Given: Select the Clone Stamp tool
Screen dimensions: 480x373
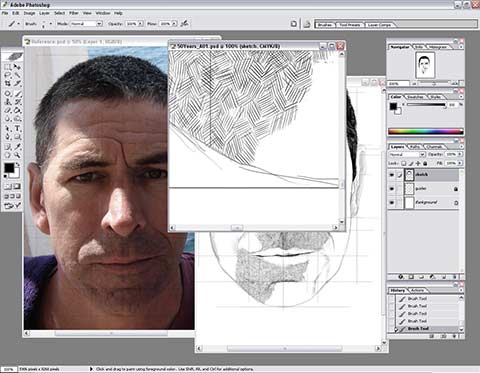Looking at the screenshot, I should pyautogui.click(x=8, y=102).
